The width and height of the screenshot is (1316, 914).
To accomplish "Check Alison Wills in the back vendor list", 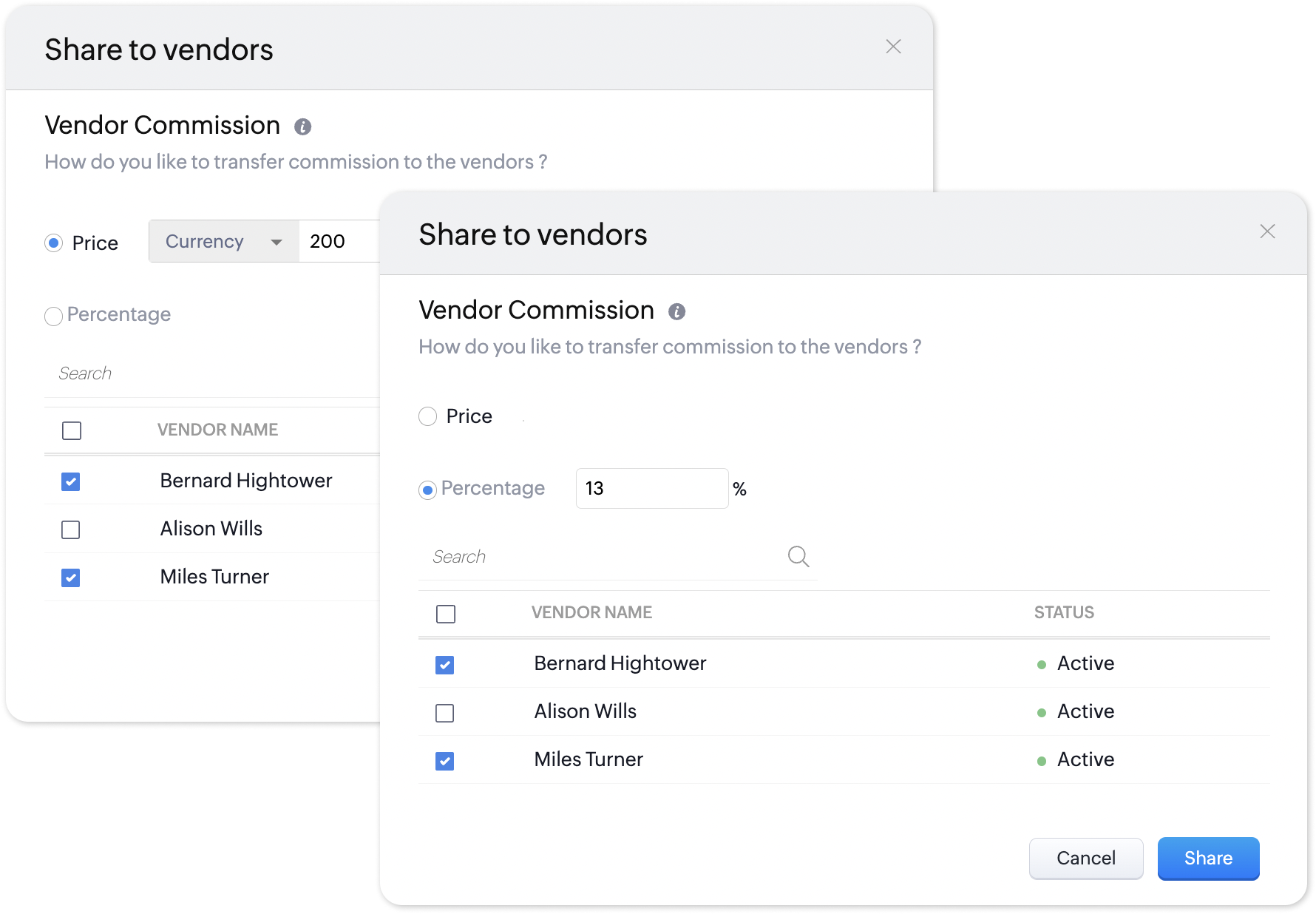I will coord(71,529).
